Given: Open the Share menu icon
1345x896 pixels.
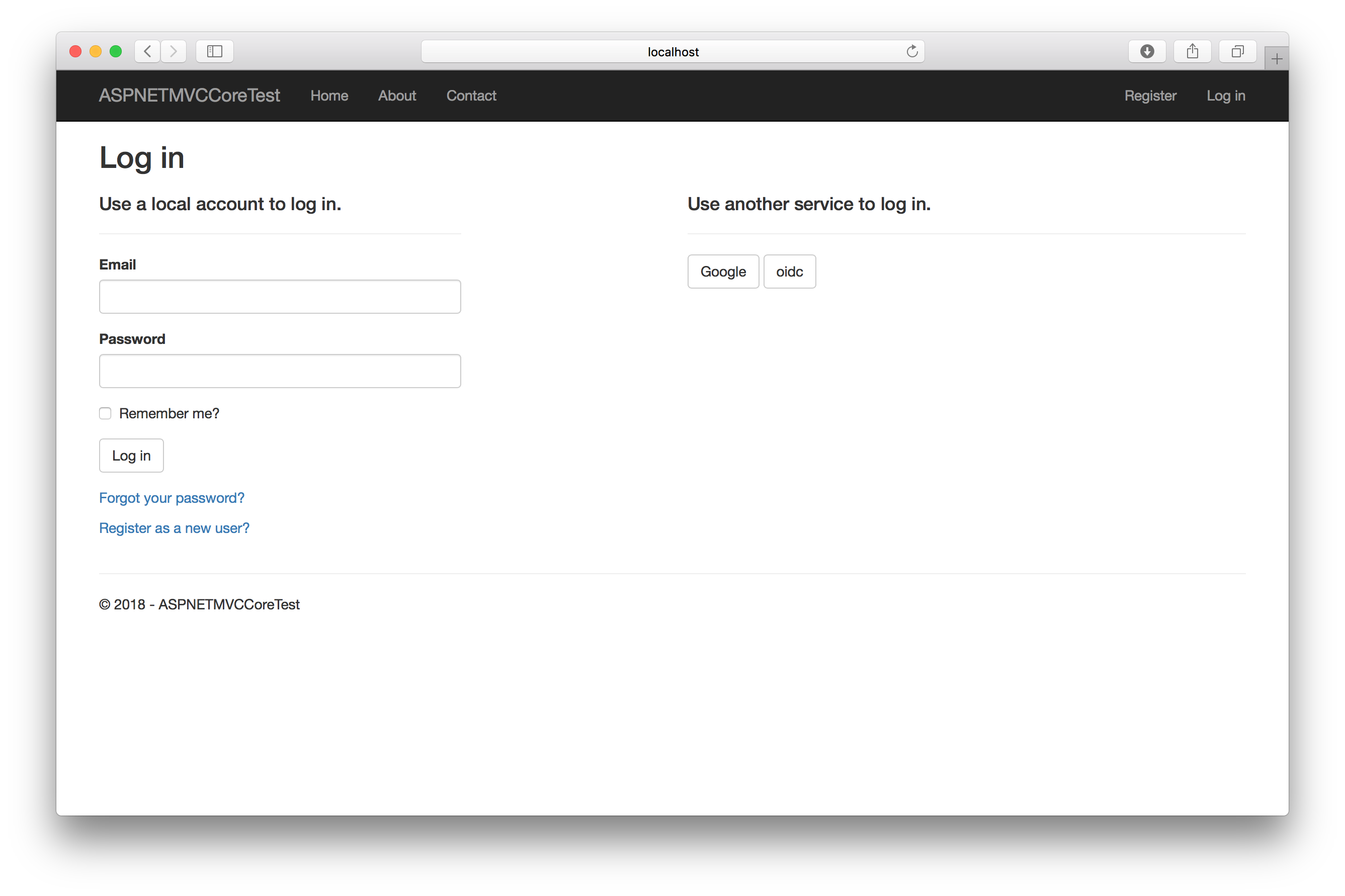Looking at the screenshot, I should point(1192,51).
